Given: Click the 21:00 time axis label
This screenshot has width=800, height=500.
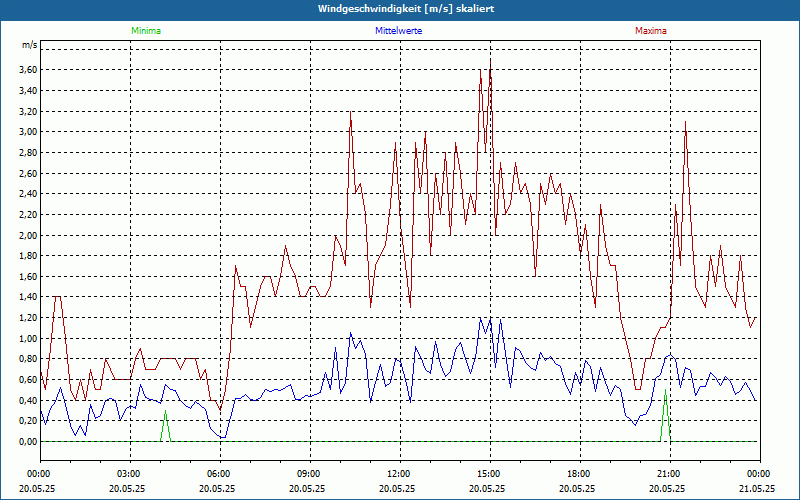Looking at the screenshot, I should pyautogui.click(x=669, y=474).
